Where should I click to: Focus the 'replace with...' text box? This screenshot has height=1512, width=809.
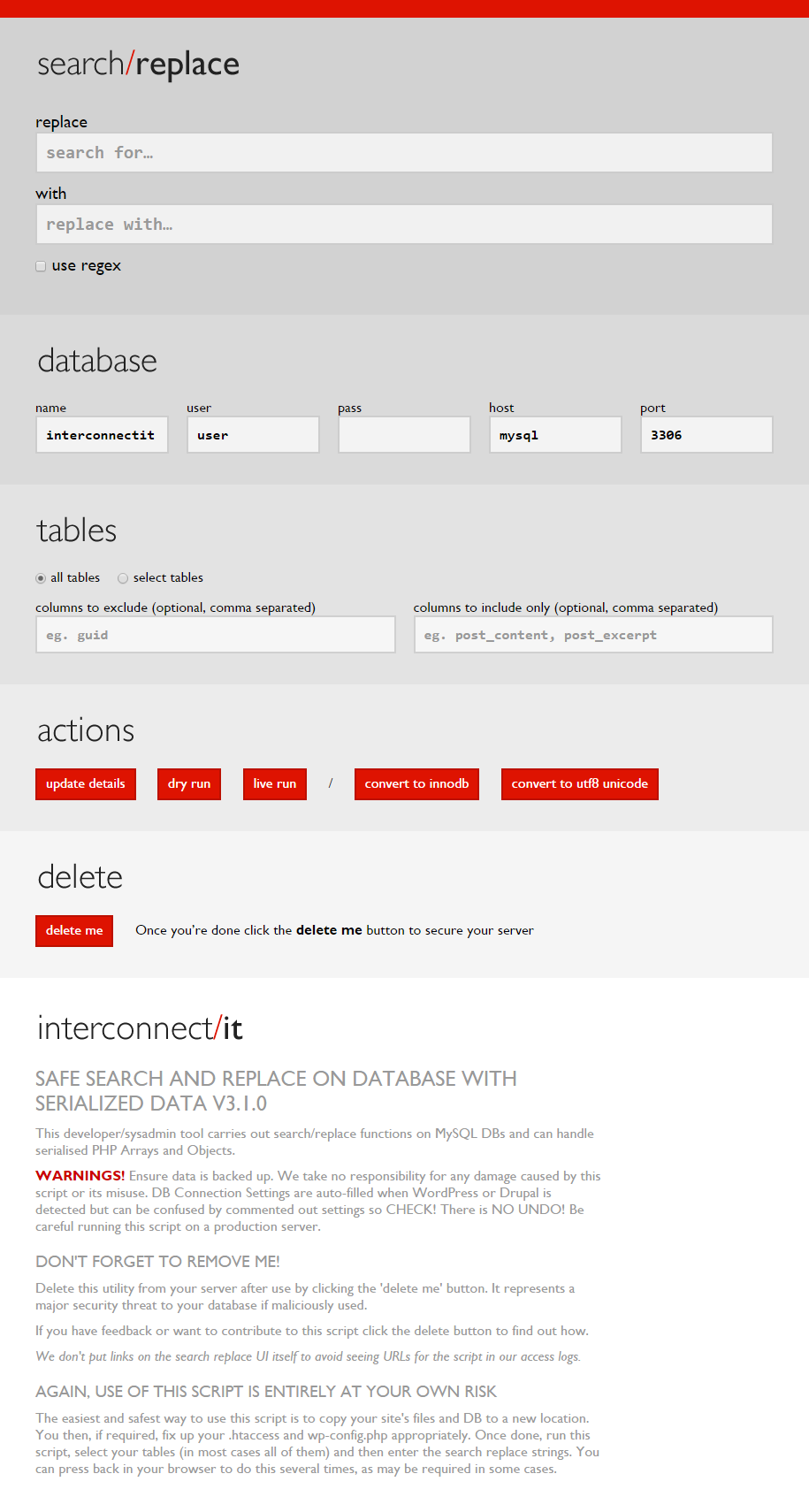[x=404, y=225]
